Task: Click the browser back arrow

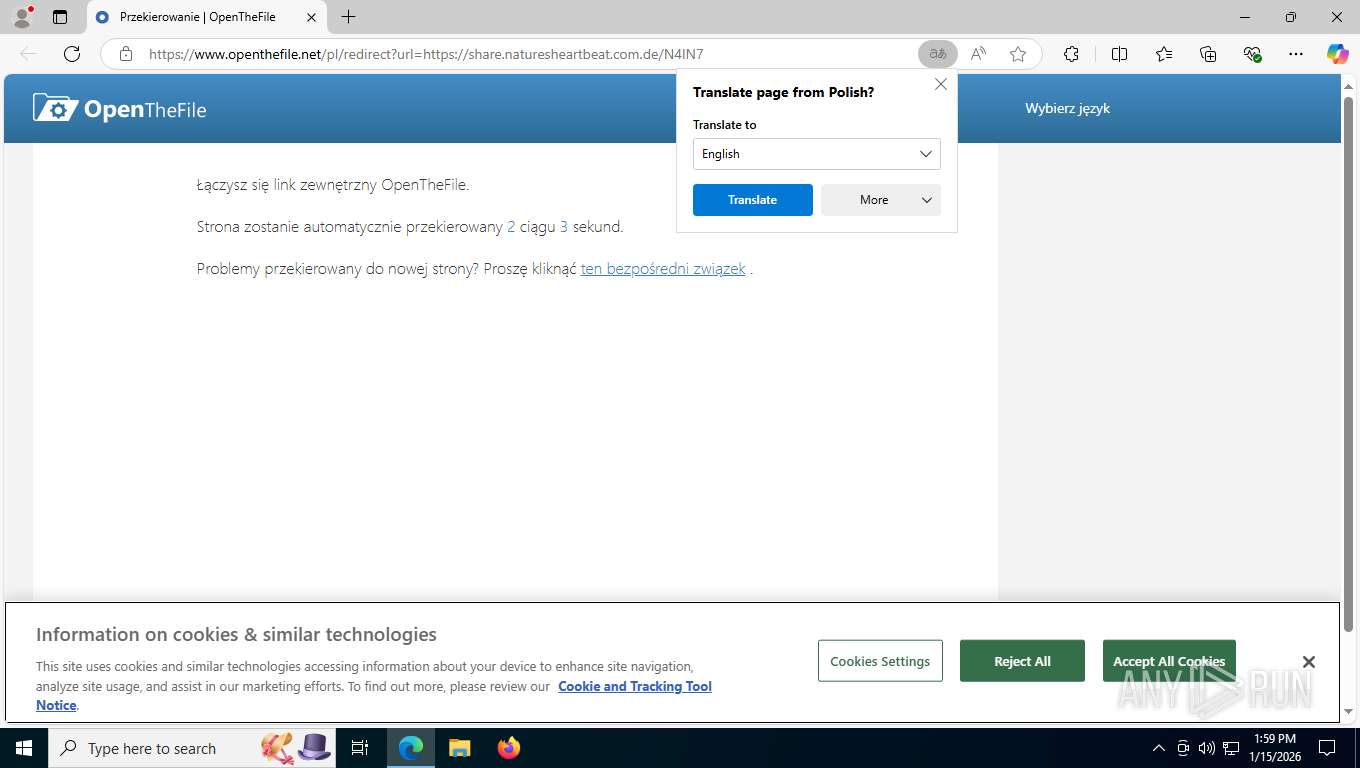Action: coord(28,54)
